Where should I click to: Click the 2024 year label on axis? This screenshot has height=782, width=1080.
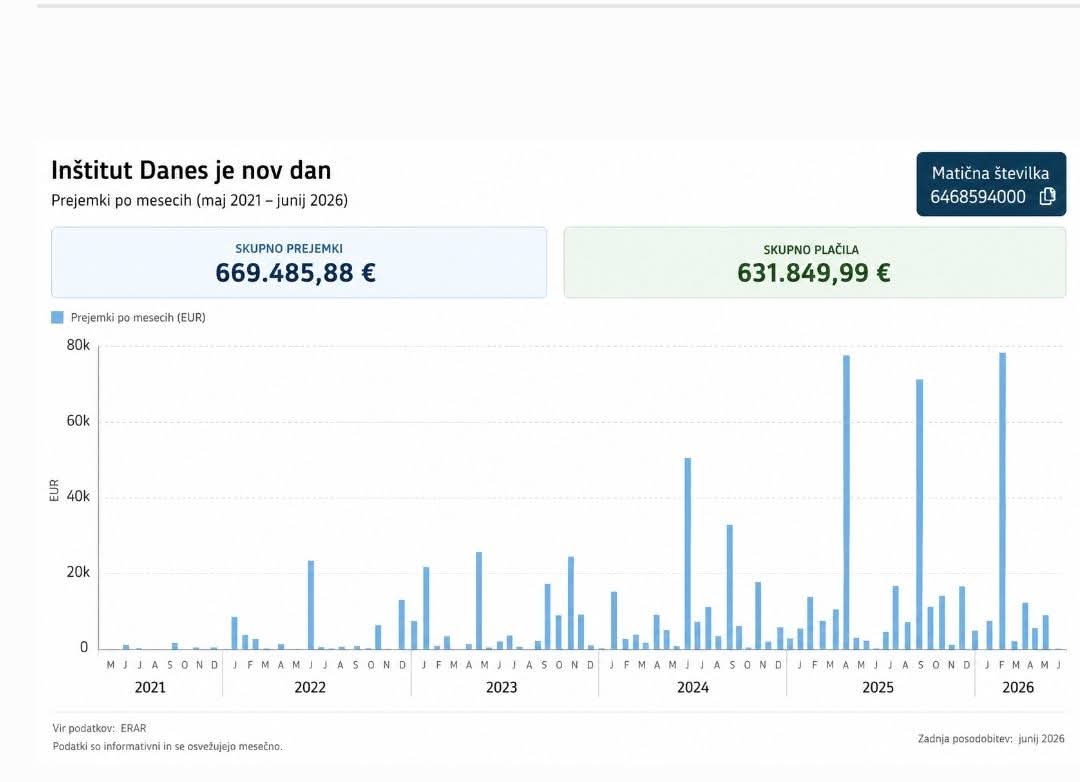point(693,688)
